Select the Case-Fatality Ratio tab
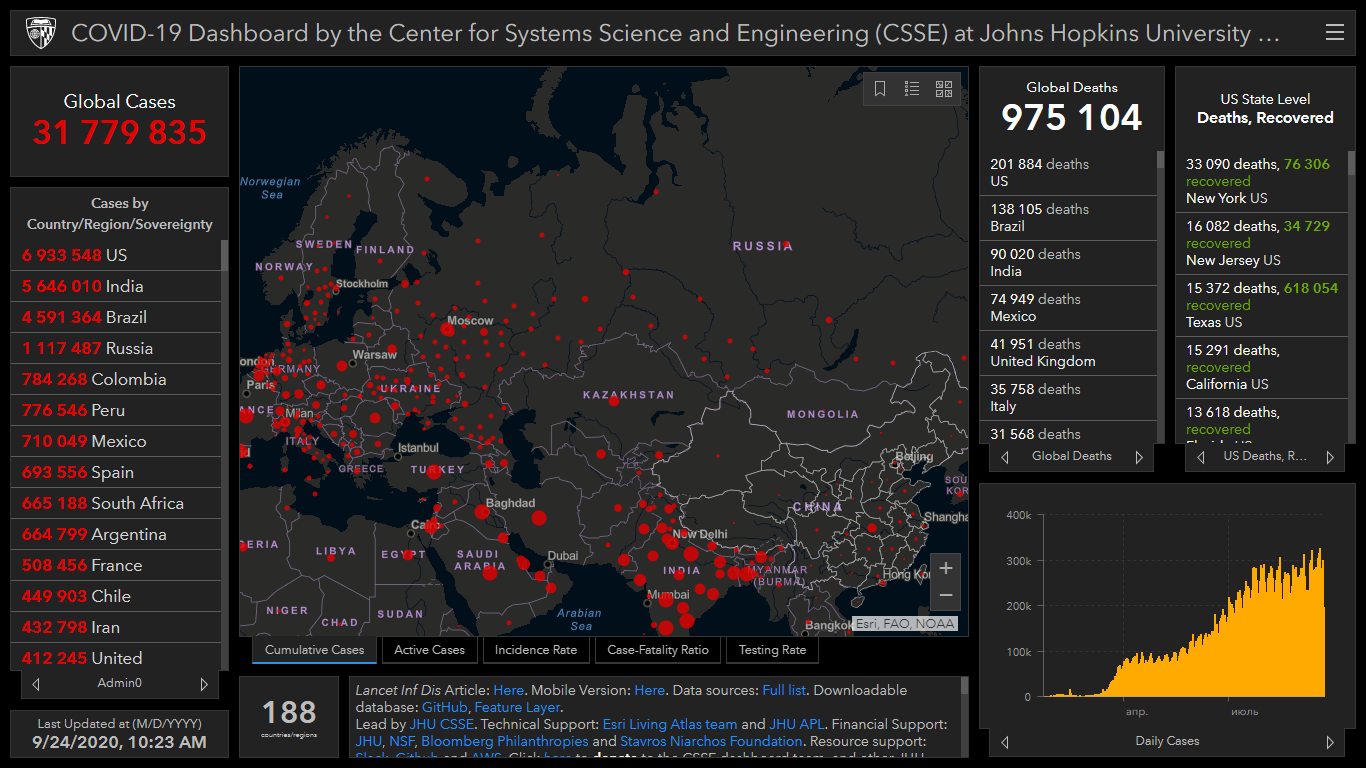 657,650
